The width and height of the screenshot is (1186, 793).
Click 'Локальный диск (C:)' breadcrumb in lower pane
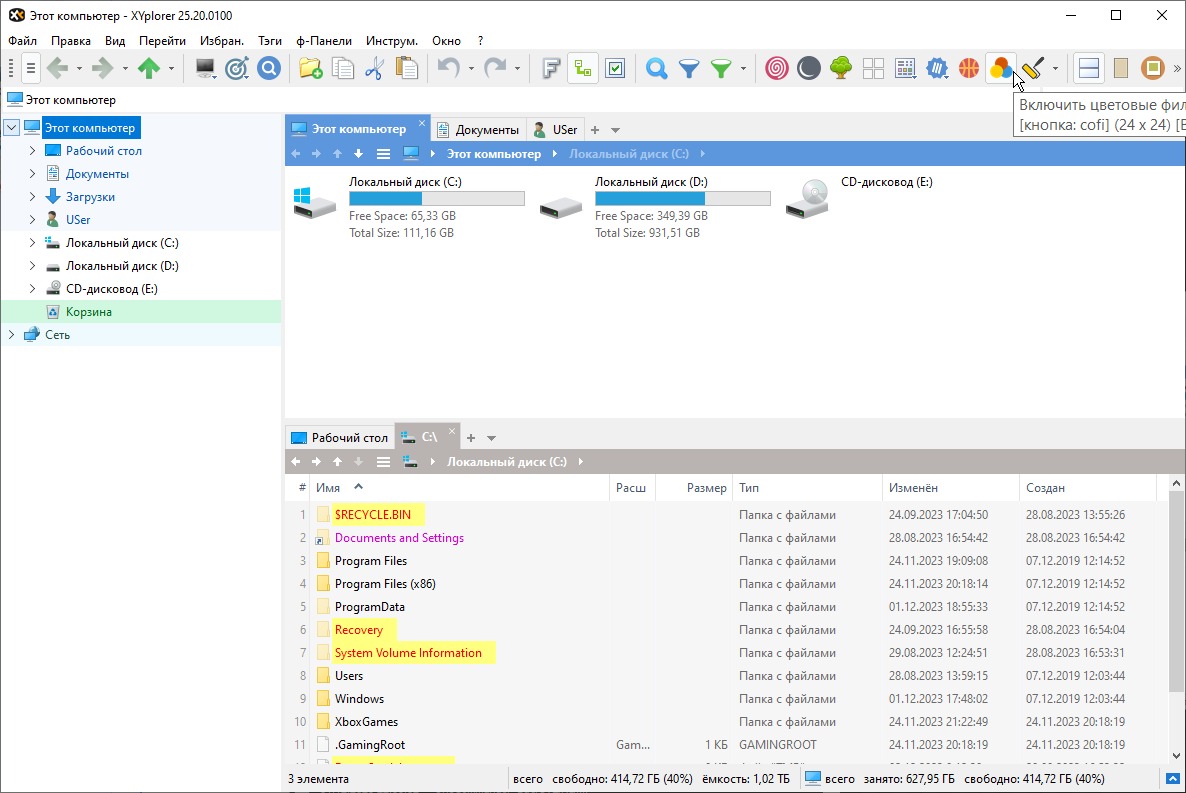pyautogui.click(x=506, y=462)
